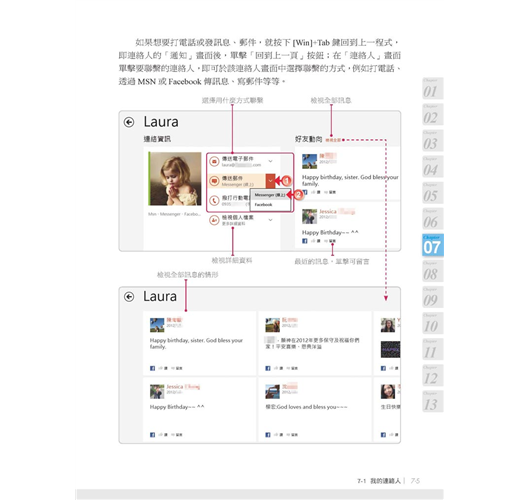Screen dimensions: 520x500
Task: Select the Messenger option in the dropdown list
Action: [270, 195]
